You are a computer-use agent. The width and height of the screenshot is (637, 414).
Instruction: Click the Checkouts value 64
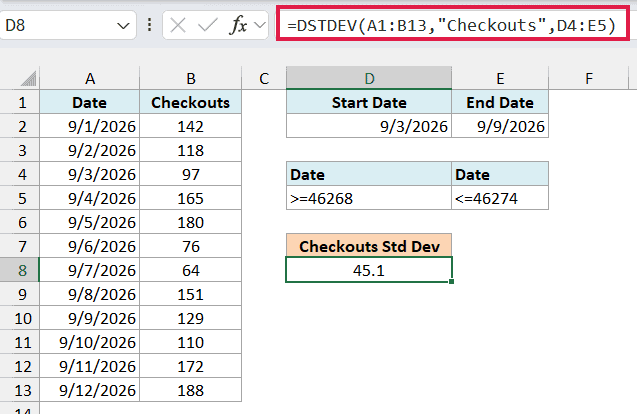(x=191, y=270)
